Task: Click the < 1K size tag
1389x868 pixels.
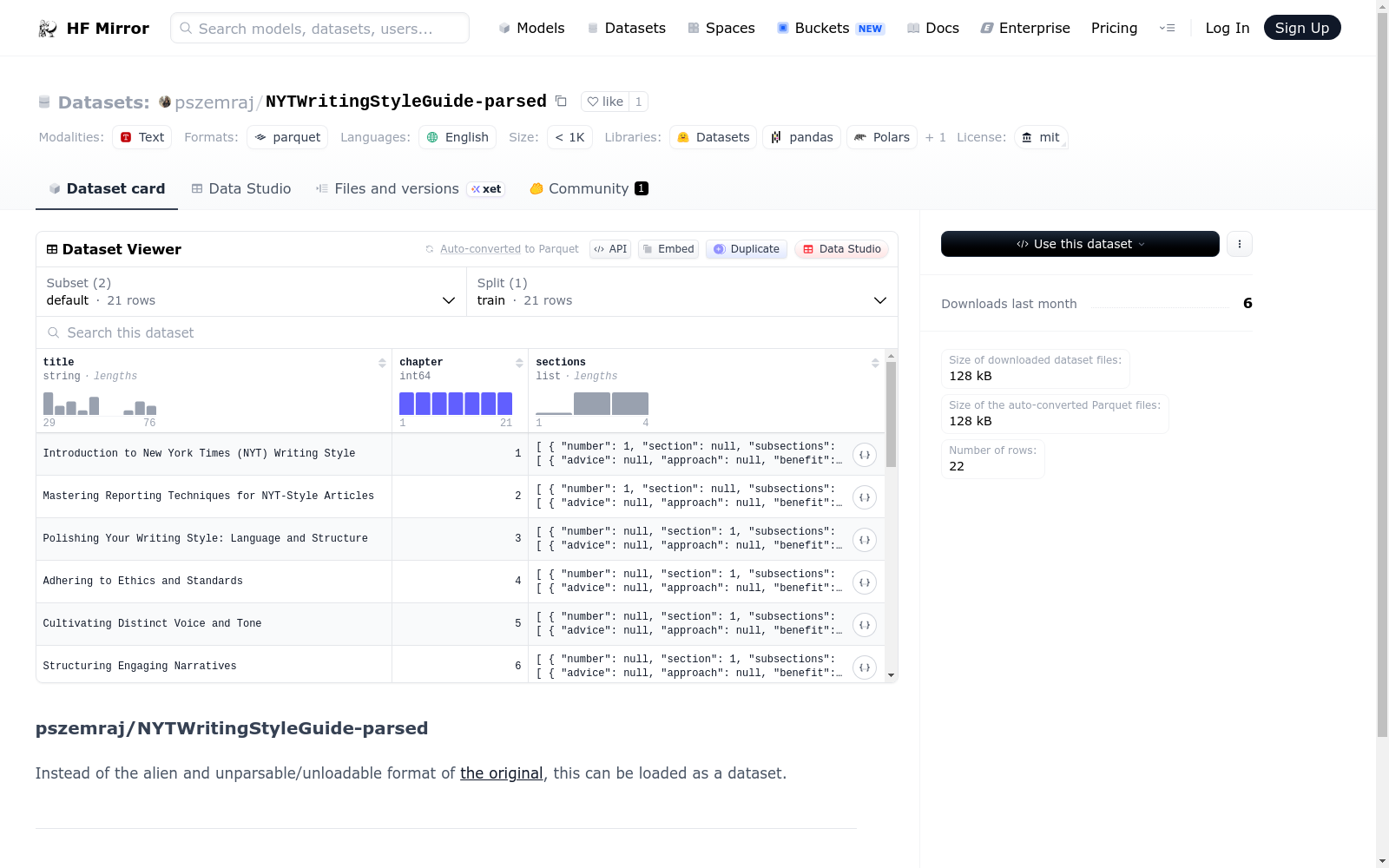Action: 569,137
